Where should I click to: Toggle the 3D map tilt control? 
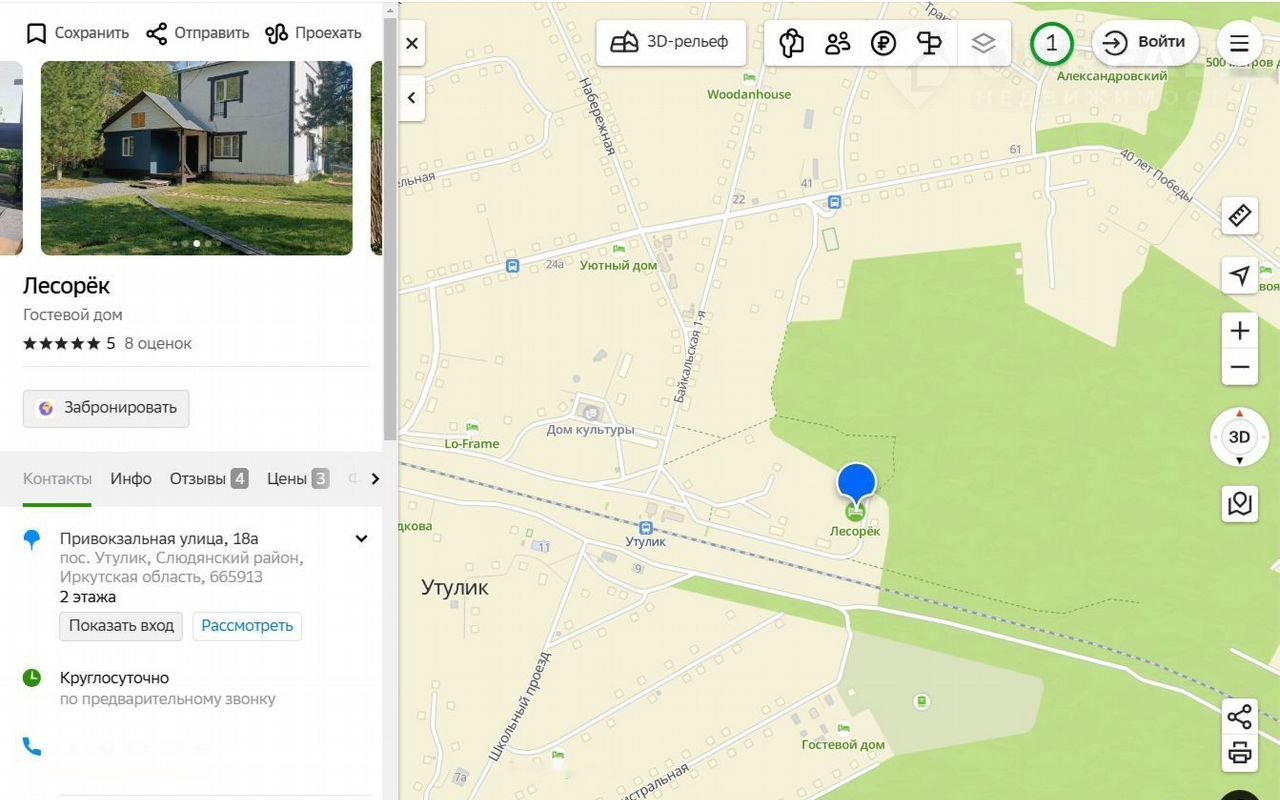coord(1239,437)
